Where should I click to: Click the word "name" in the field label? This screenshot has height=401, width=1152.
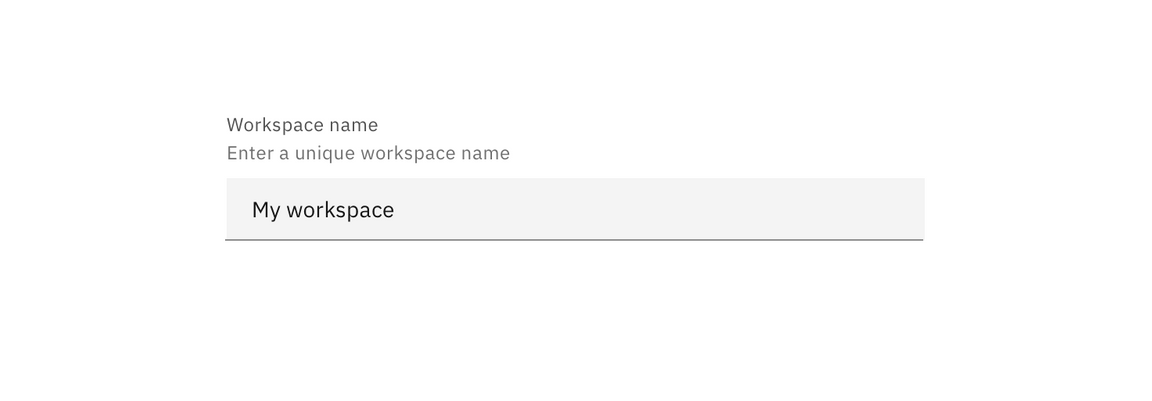[354, 125]
